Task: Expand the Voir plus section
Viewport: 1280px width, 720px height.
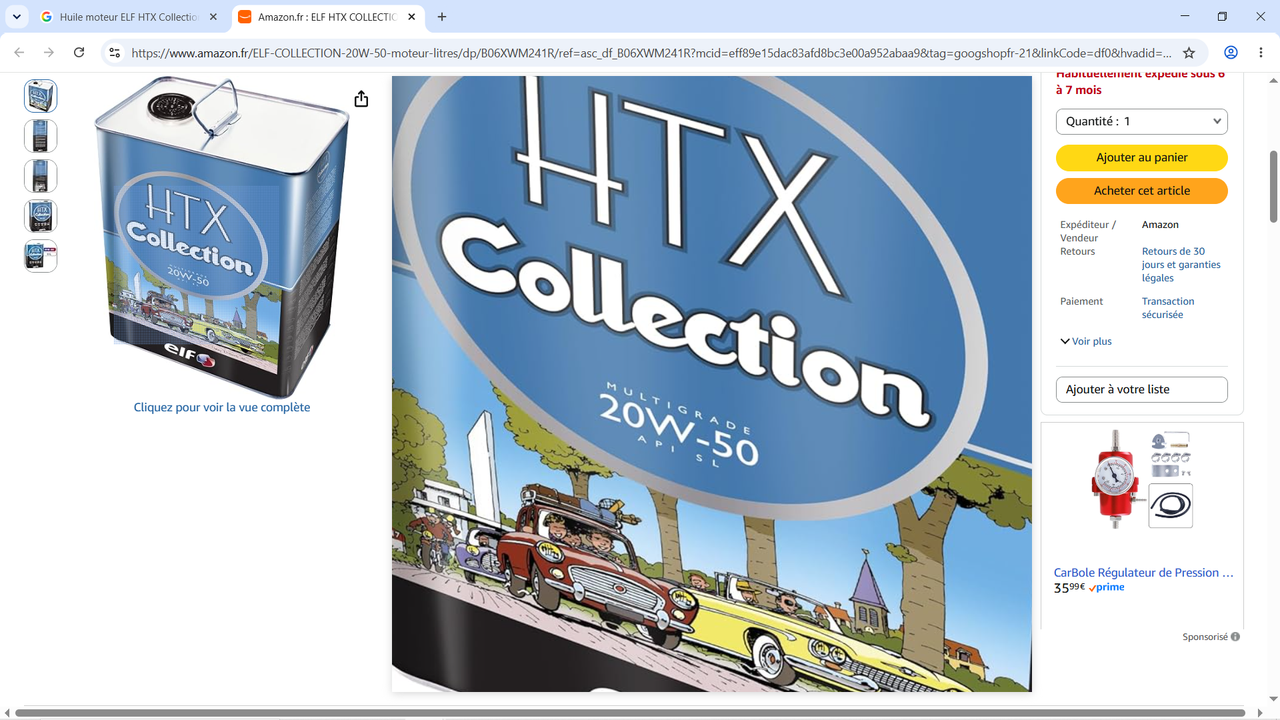Action: tap(1086, 341)
